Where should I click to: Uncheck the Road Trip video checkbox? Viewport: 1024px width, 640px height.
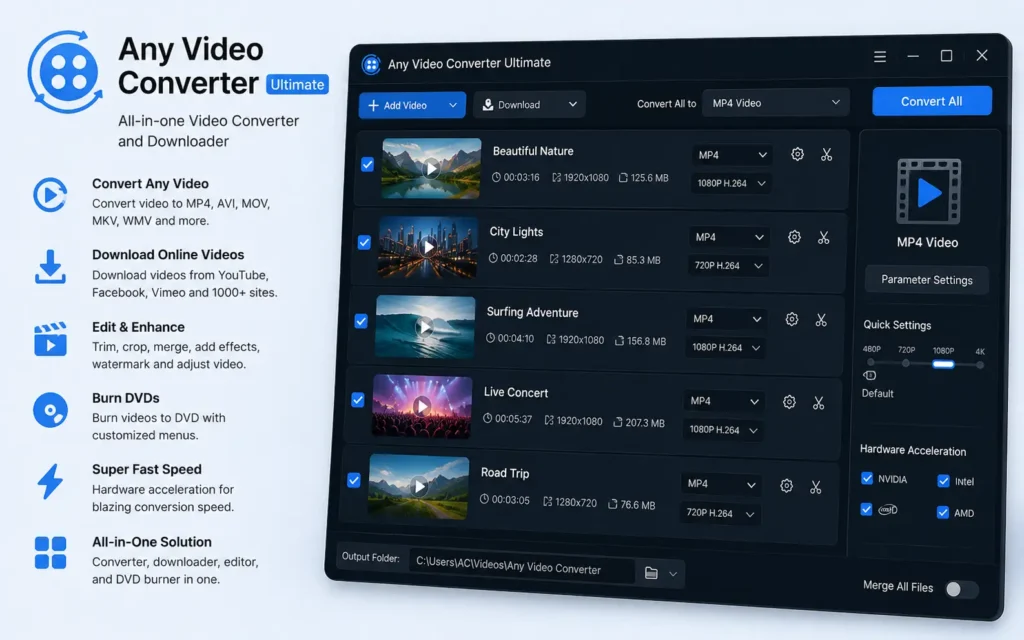[354, 481]
